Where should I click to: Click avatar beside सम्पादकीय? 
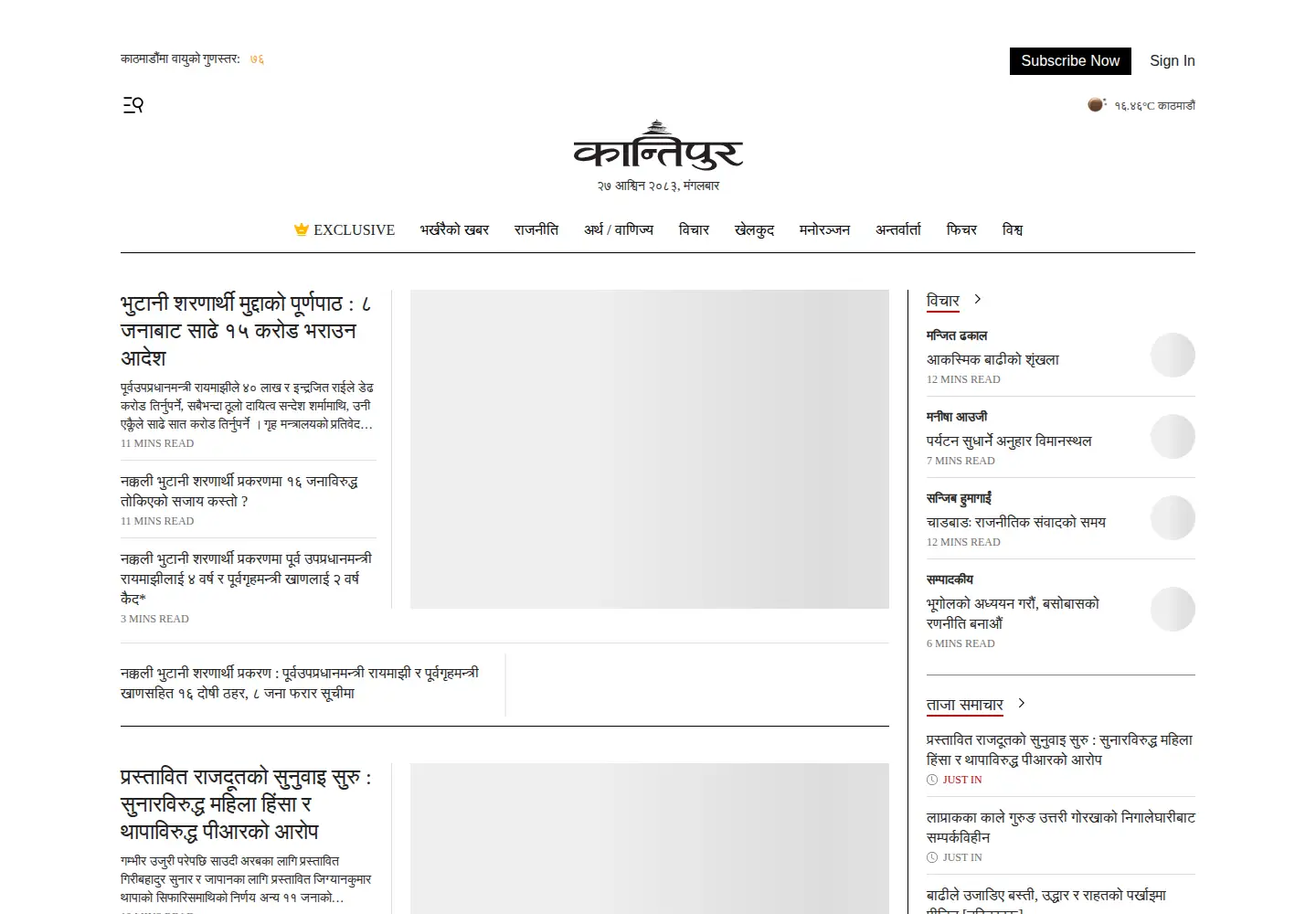pyautogui.click(x=1173, y=610)
